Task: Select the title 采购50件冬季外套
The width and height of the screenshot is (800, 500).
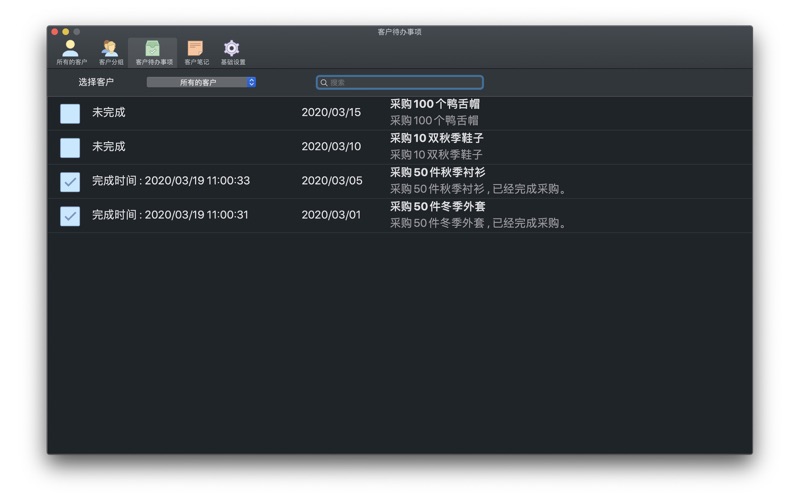Action: 438,207
